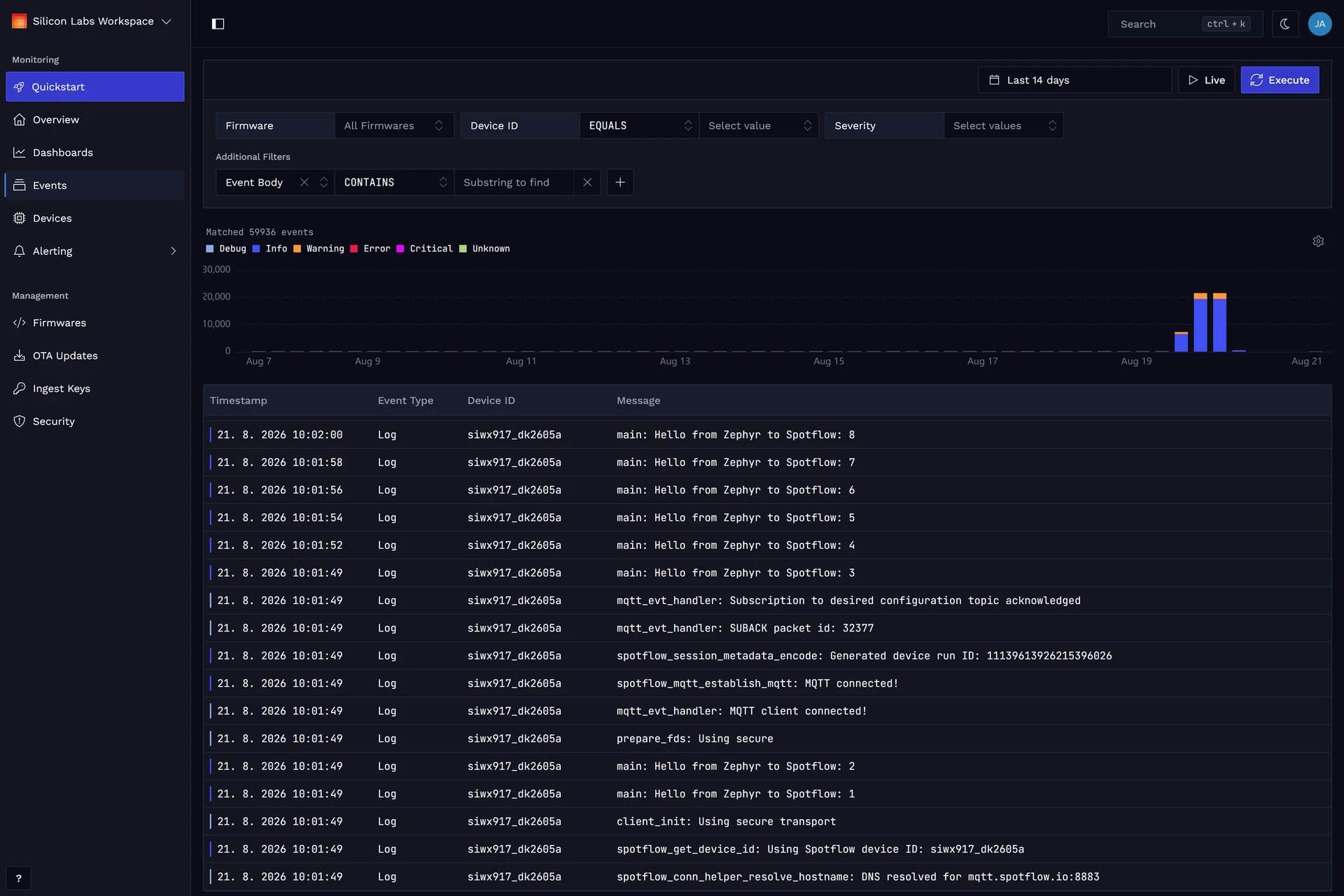1344x896 pixels.
Task: Click the Quickstart rocket icon
Action: [x=19, y=87]
